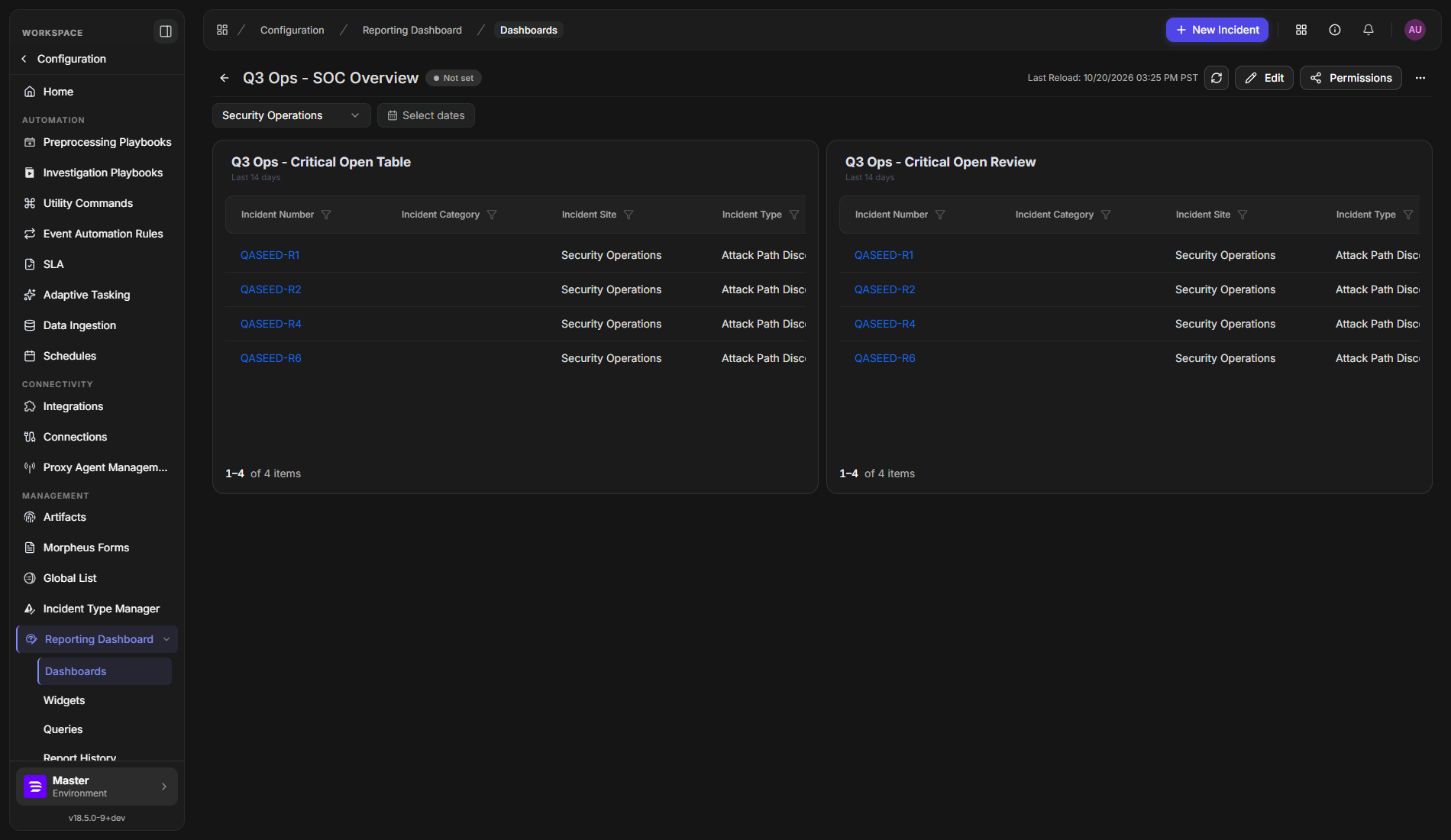This screenshot has width=1451, height=840.
Task: Filter Incident Type in Critical Open Table
Action: (794, 215)
